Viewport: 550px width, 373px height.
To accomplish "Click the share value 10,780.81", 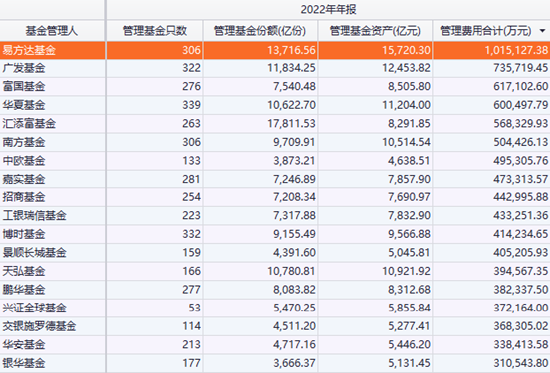I will coord(291,271).
